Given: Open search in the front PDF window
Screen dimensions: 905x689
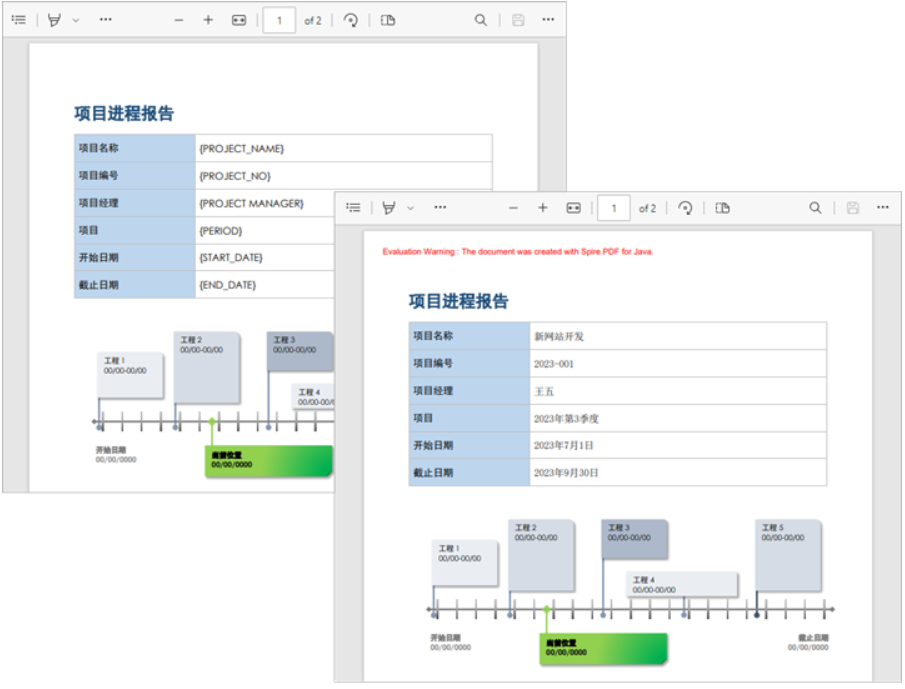Looking at the screenshot, I should pyautogui.click(x=815, y=208).
